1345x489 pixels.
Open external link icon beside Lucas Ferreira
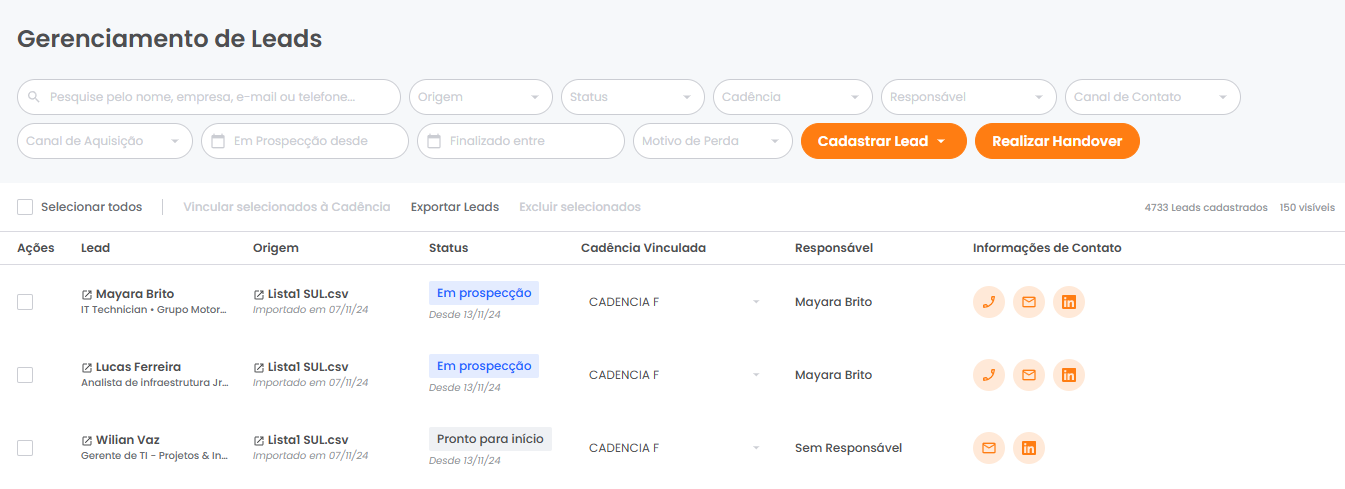[86, 367]
